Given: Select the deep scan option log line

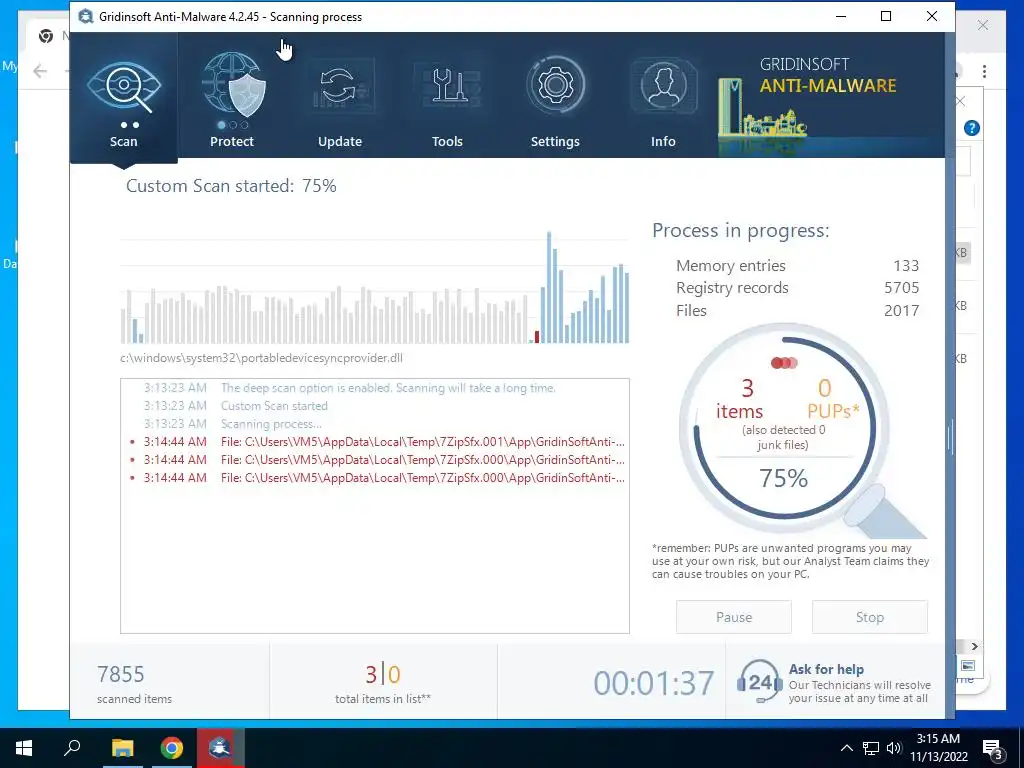Looking at the screenshot, I should coord(388,388).
